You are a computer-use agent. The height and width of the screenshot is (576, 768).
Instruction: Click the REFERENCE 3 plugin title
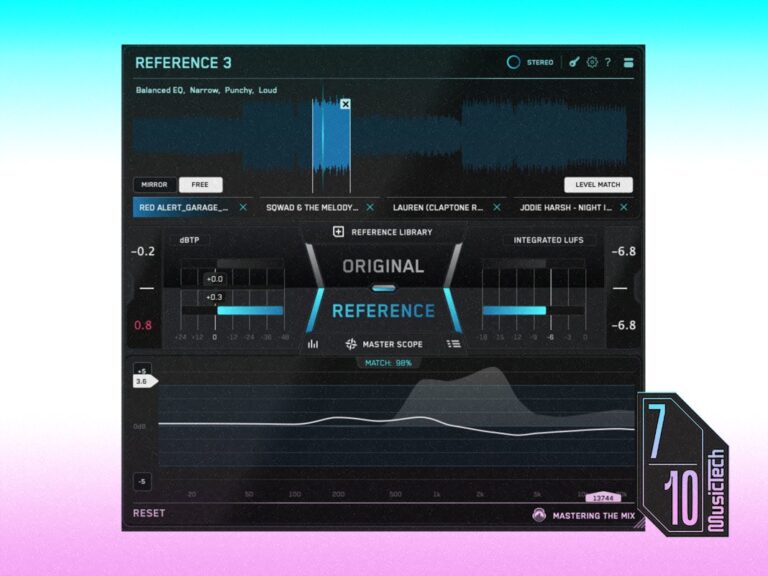(x=183, y=63)
